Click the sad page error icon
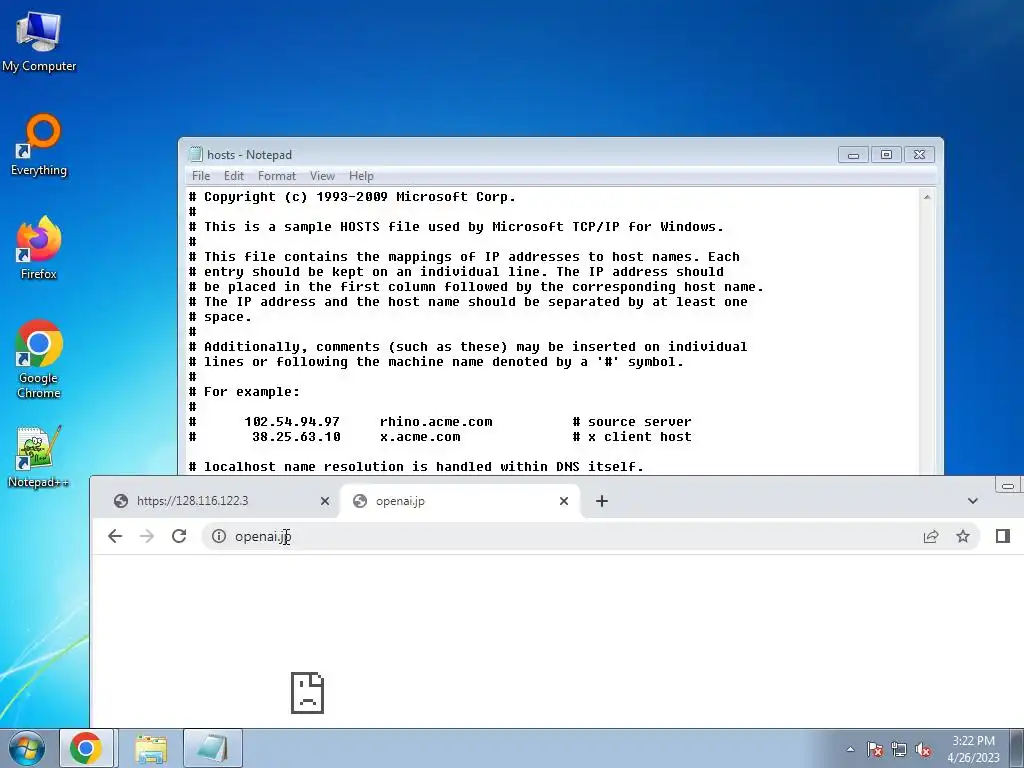1024x768 pixels. pyautogui.click(x=308, y=693)
